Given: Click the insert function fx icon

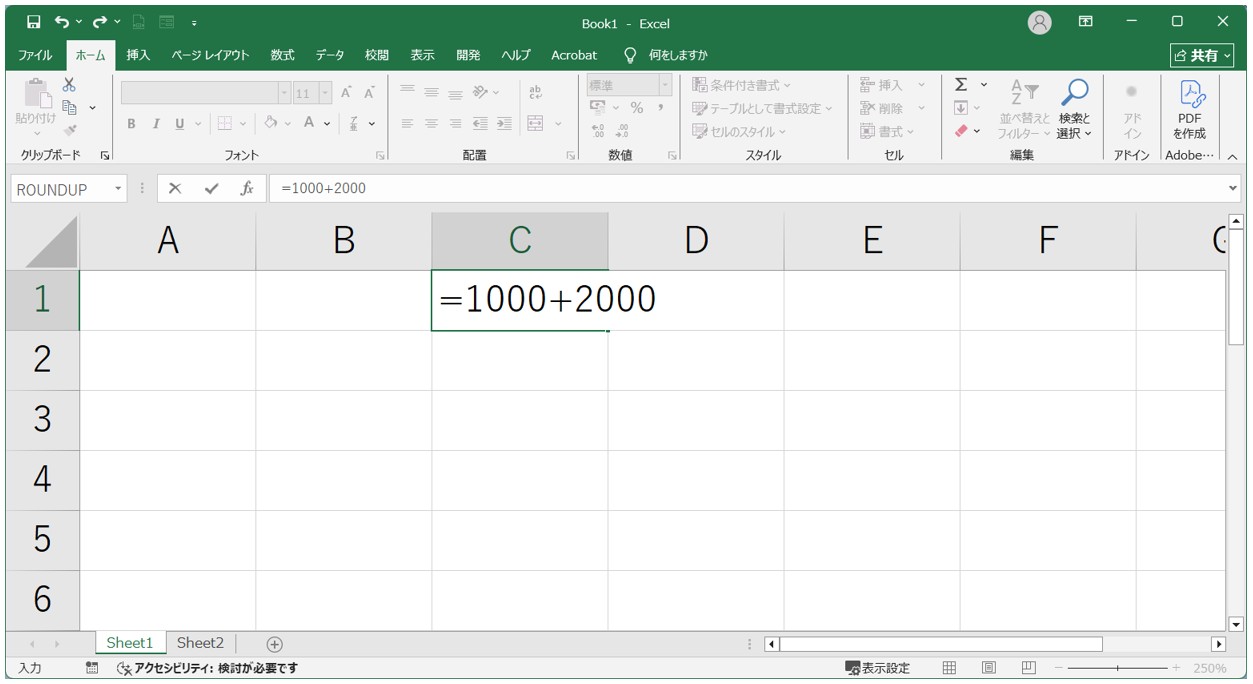Looking at the screenshot, I should (x=247, y=188).
